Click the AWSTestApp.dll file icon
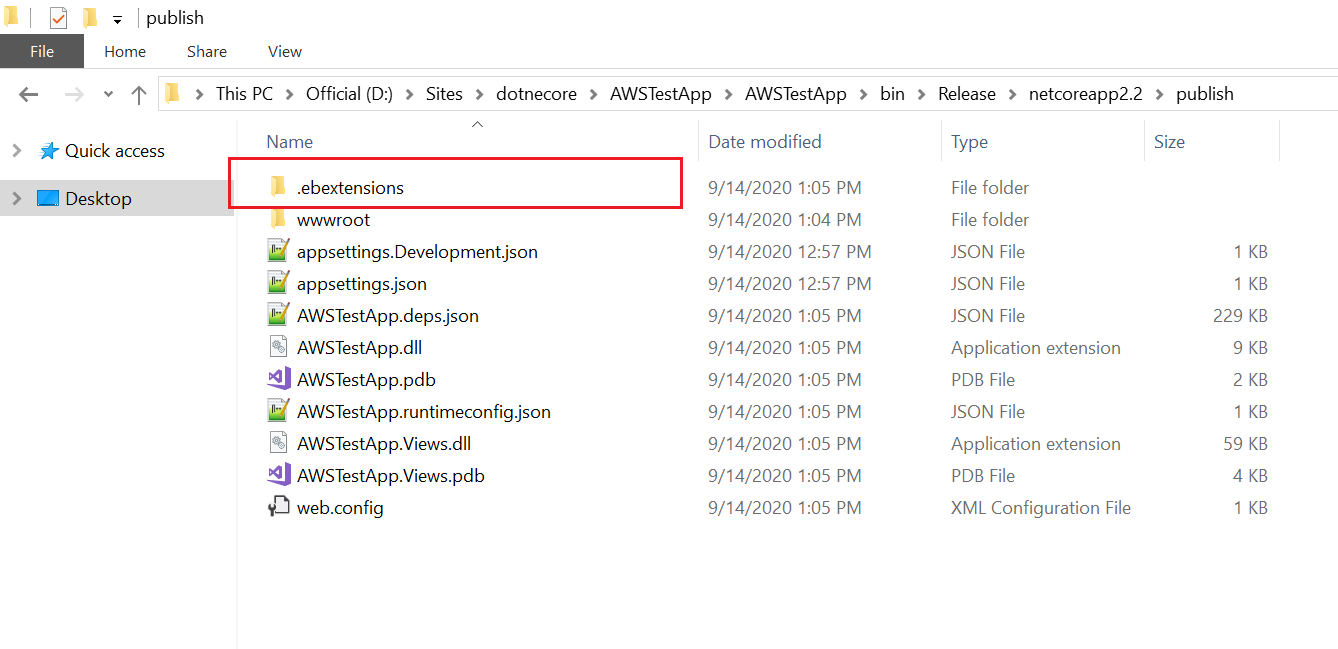Screen dimensions: 1338x649 tap(278, 348)
